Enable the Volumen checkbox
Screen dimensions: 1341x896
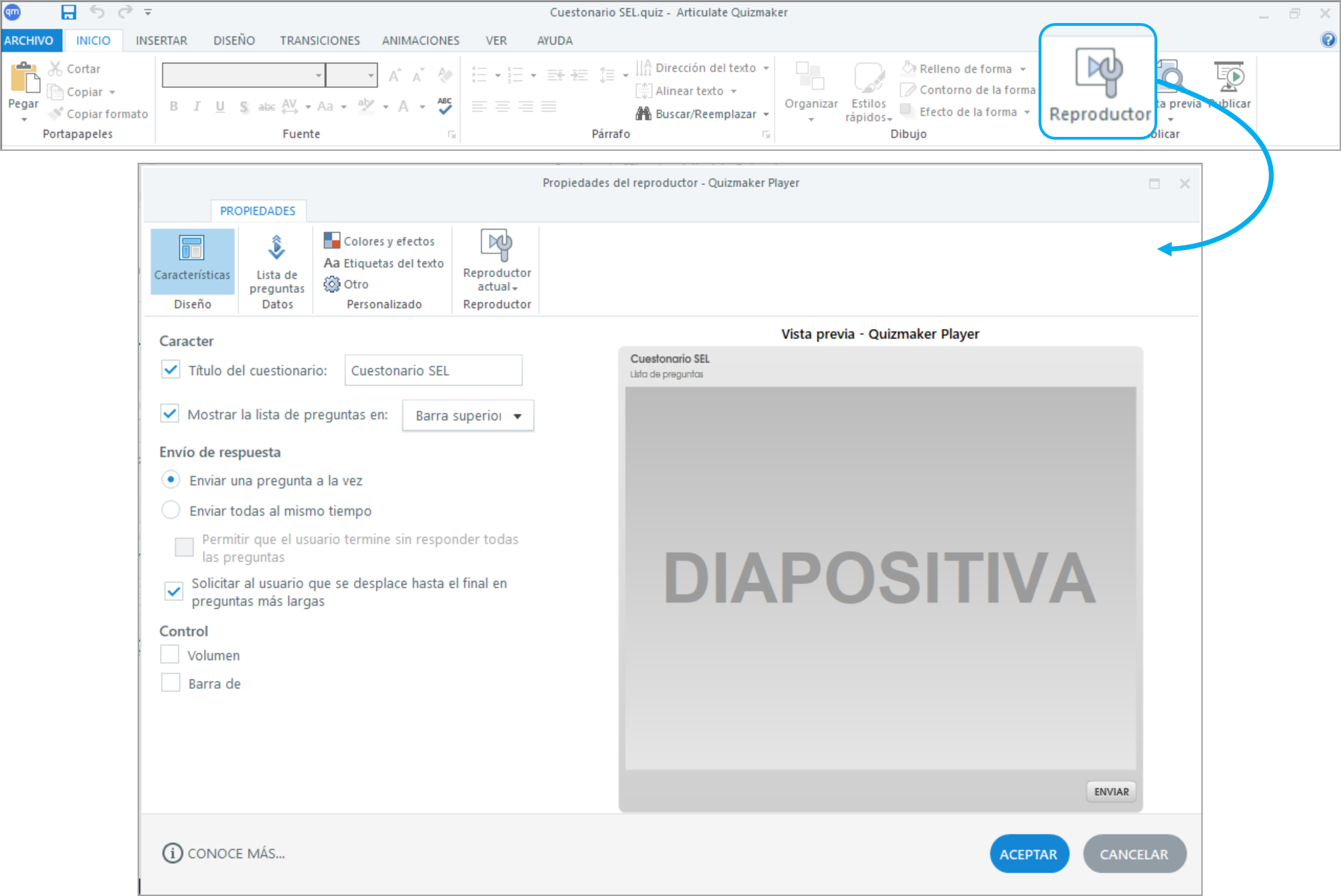click(x=170, y=654)
